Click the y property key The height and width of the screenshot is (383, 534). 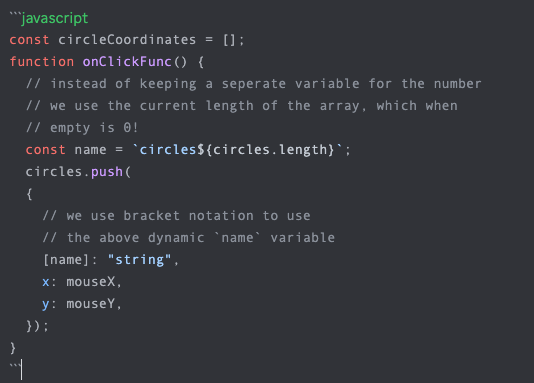46,304
